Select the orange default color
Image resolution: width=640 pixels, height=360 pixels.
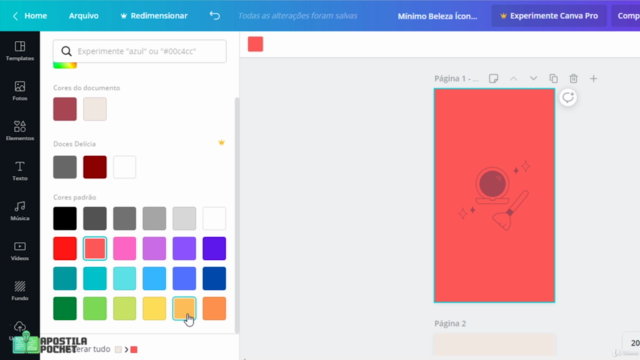tap(214, 308)
